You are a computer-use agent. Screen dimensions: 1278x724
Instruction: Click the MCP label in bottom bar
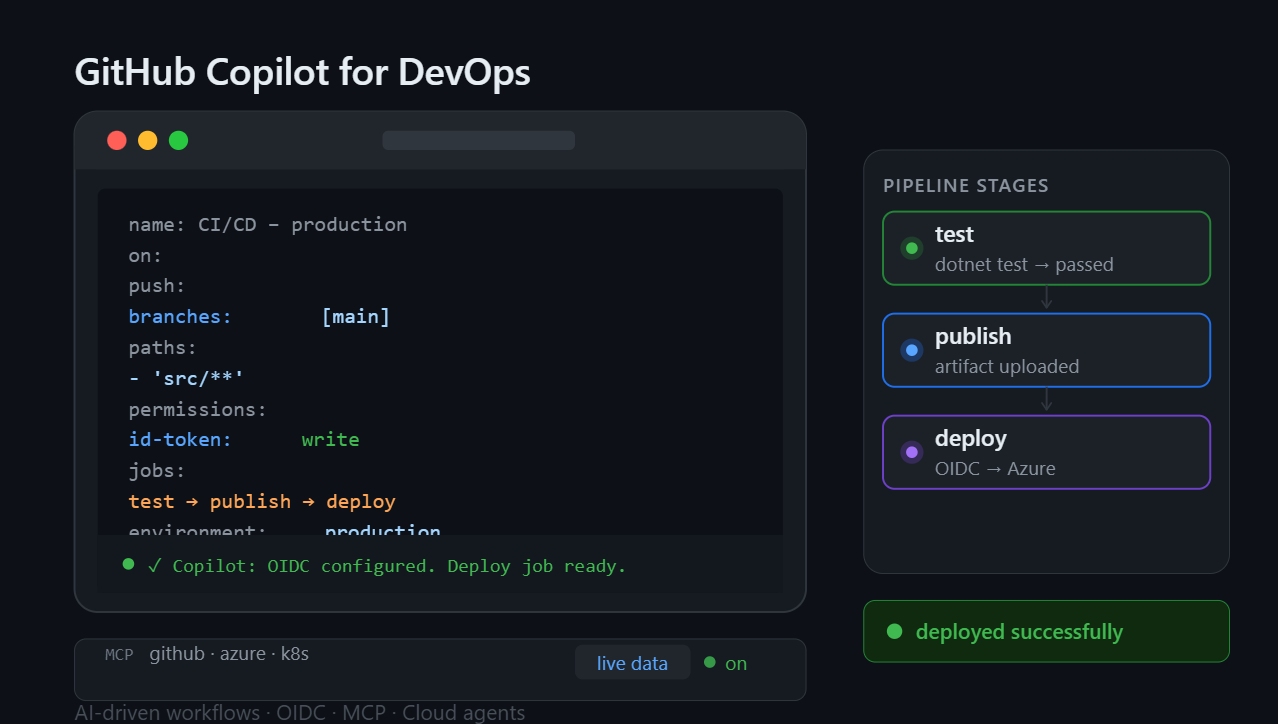pos(119,655)
